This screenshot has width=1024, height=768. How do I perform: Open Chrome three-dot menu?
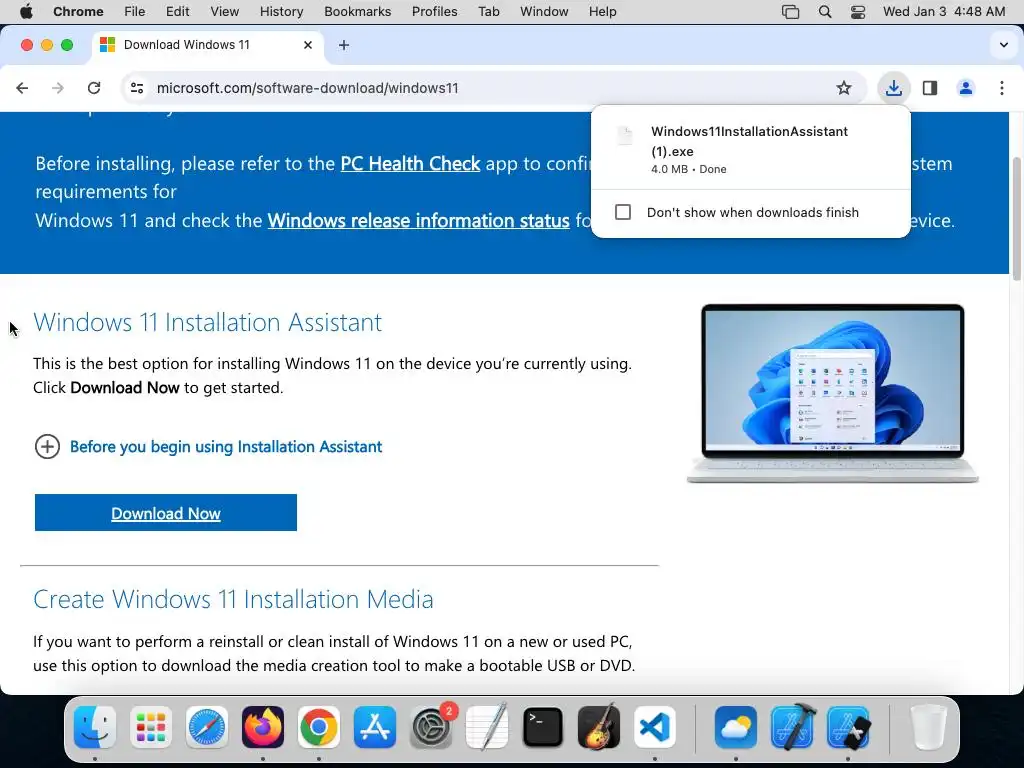pyautogui.click(x=1002, y=88)
